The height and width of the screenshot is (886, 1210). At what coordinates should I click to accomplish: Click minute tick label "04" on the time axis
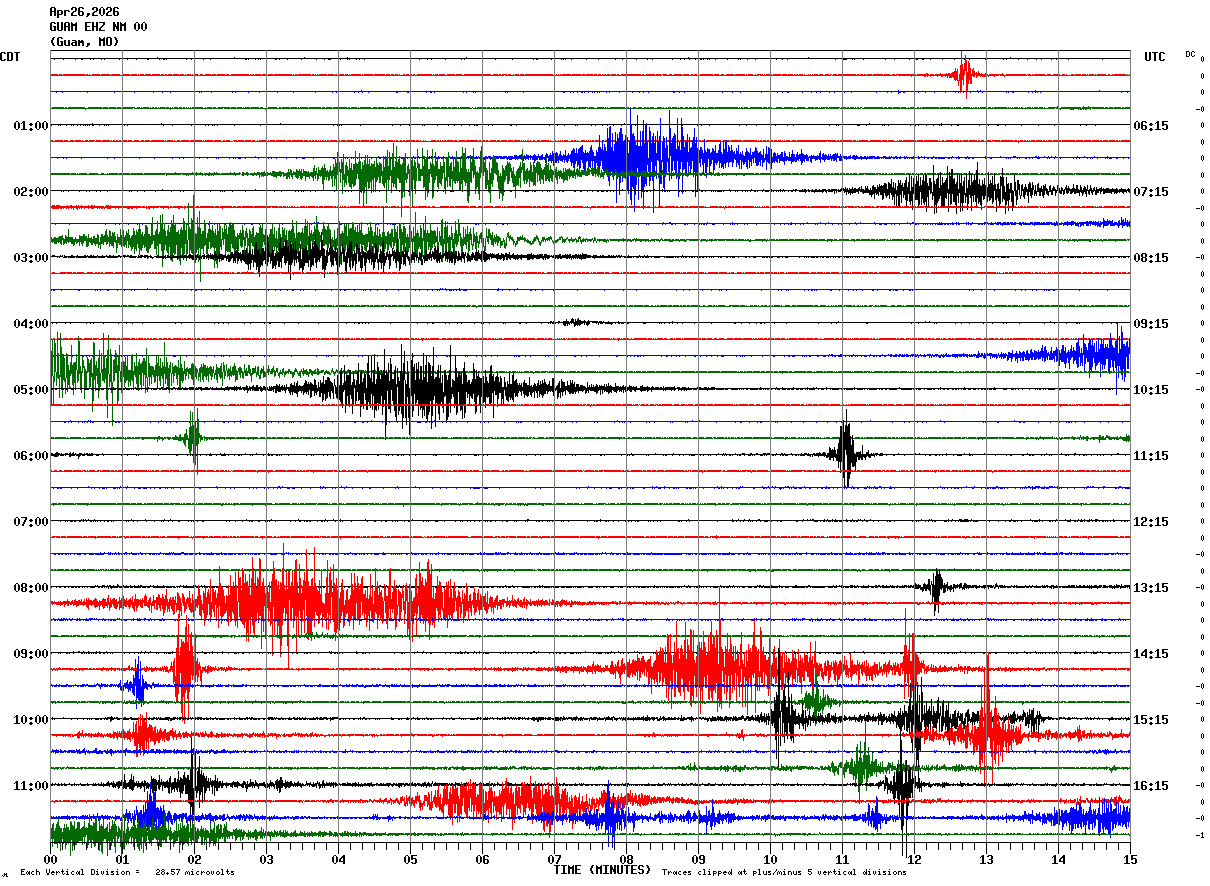point(338,859)
